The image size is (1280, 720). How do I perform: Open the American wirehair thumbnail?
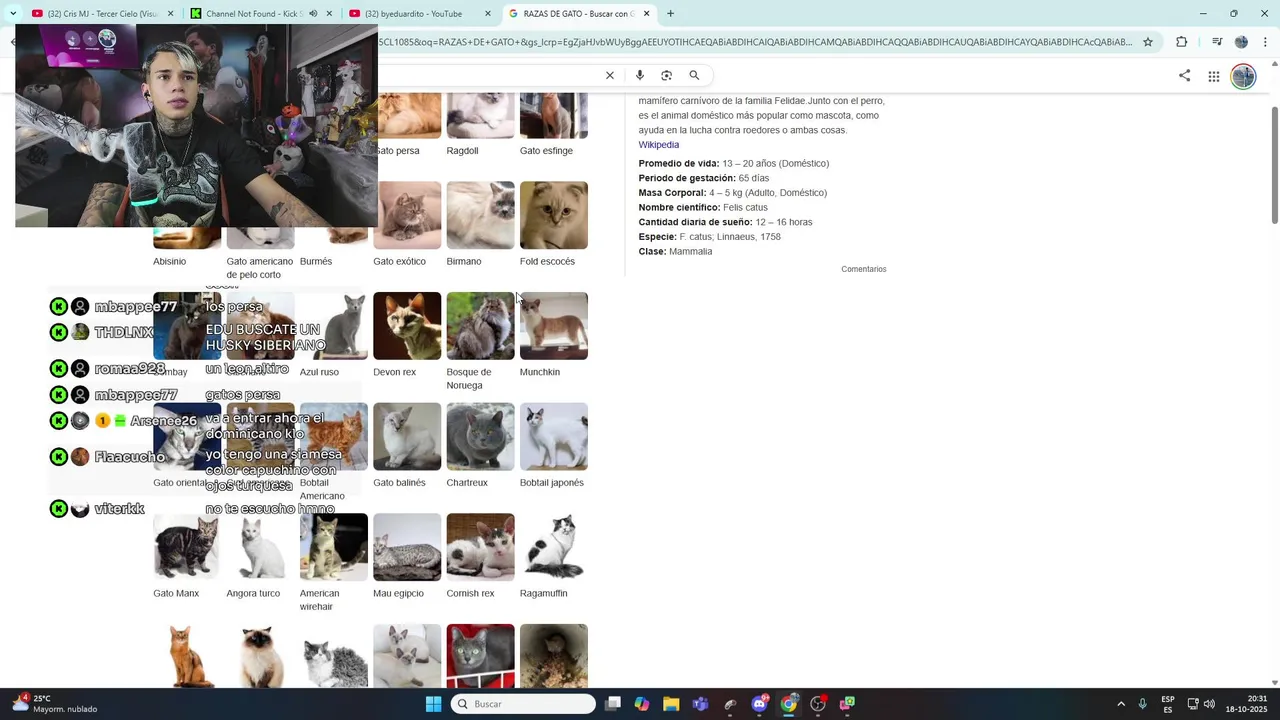[x=334, y=547]
